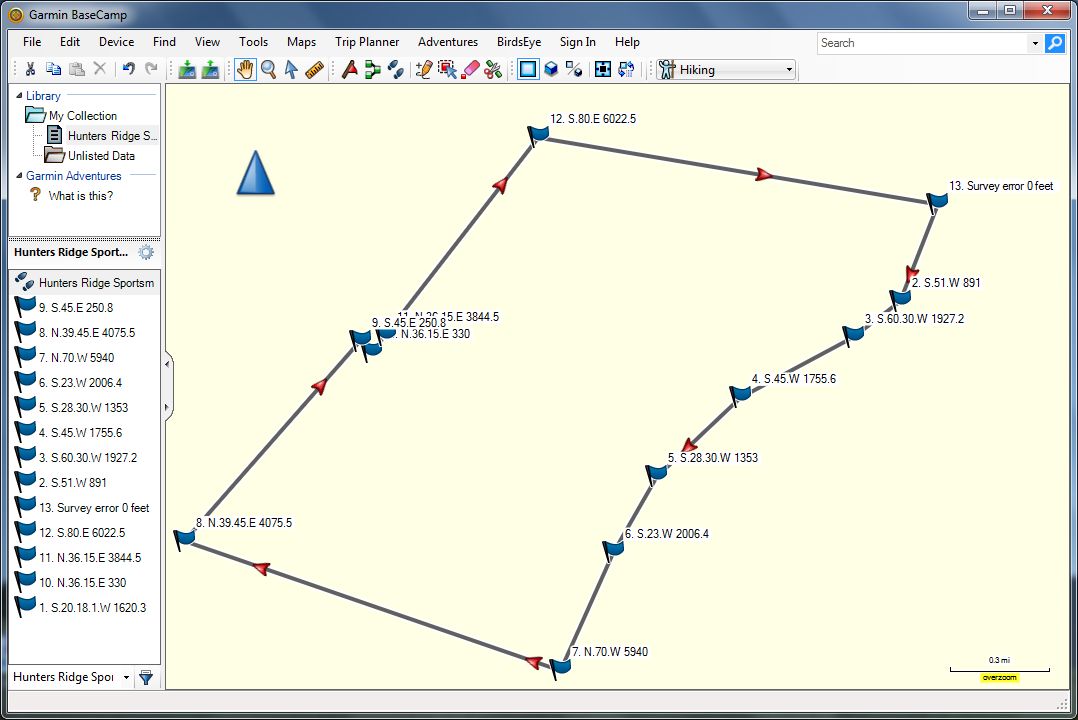Click the Paste clipboard icon
The width and height of the screenshot is (1078, 720).
pyautogui.click(x=77, y=69)
